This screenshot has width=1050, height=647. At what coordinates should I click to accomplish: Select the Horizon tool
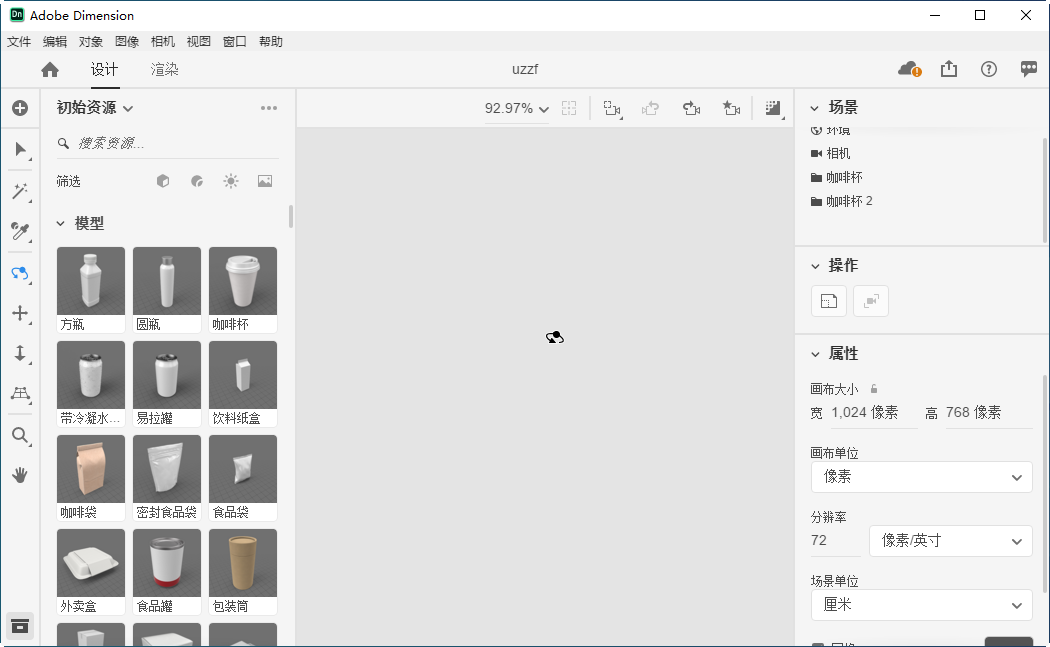[20, 395]
